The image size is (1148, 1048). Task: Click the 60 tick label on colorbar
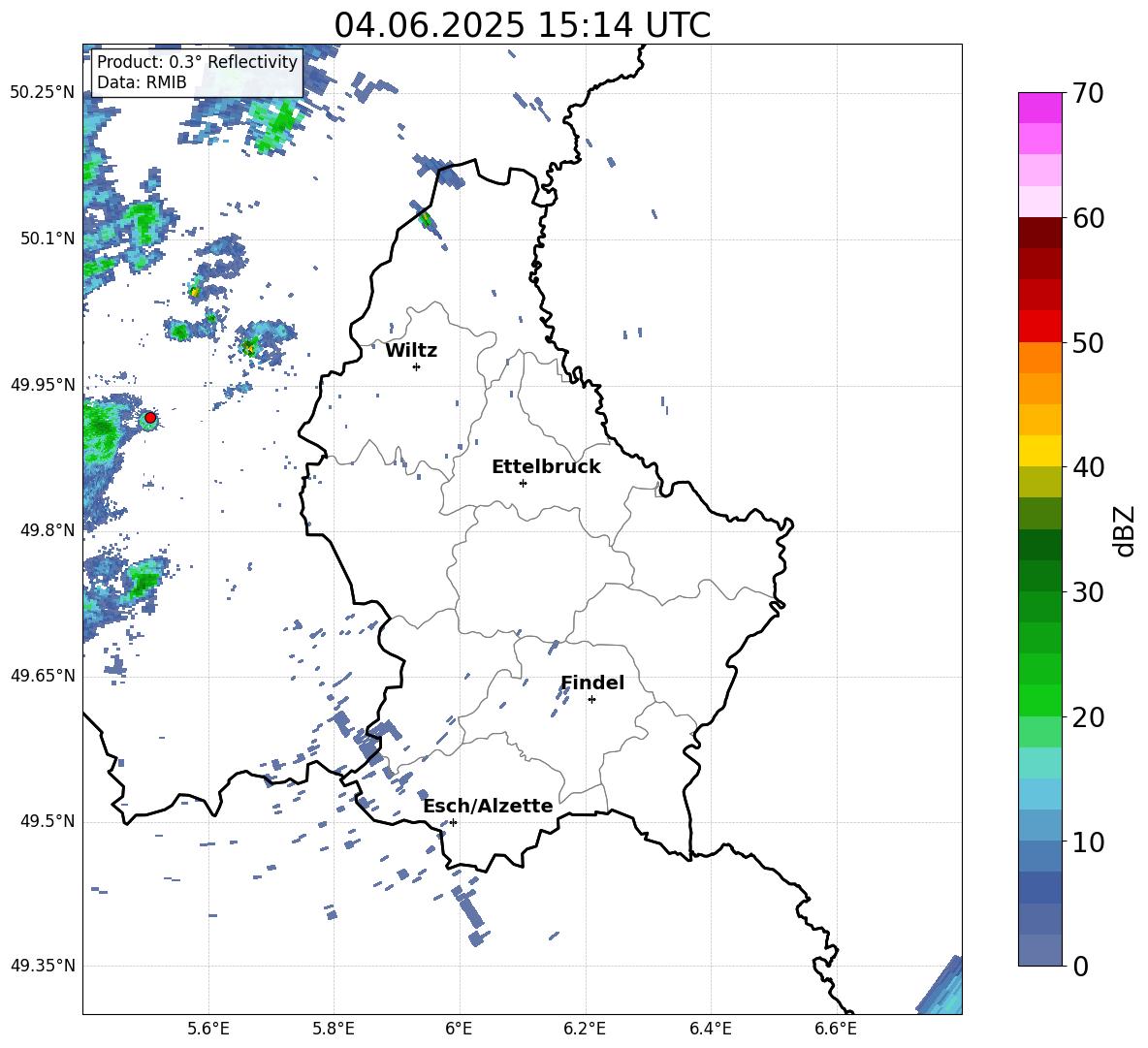pos(1088,218)
